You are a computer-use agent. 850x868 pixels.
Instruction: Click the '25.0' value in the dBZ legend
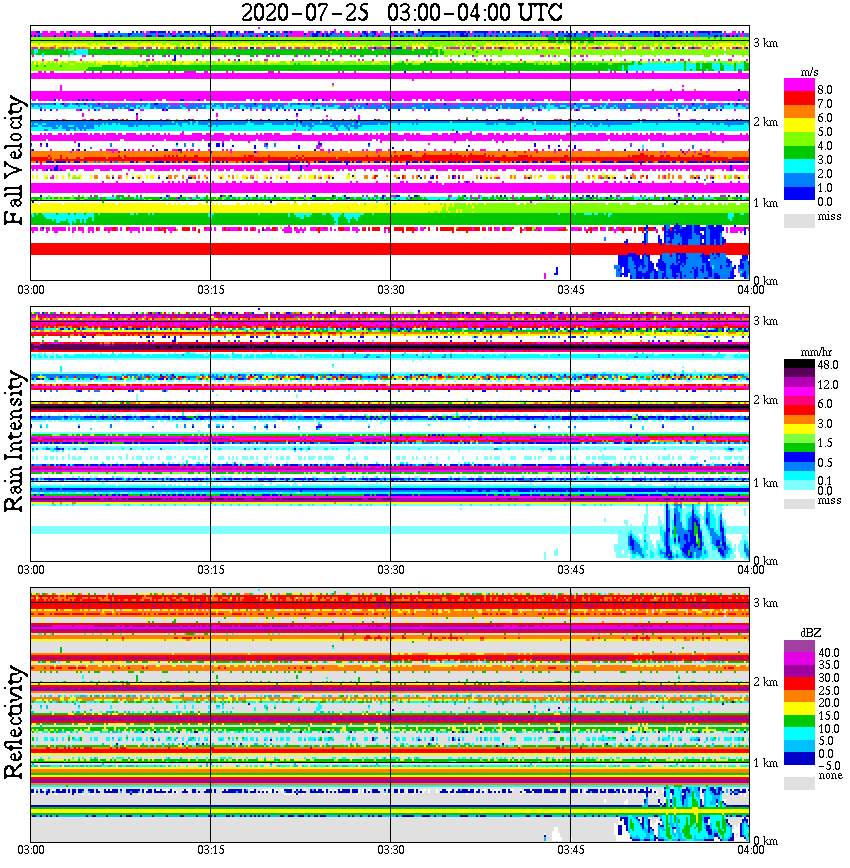pos(829,690)
